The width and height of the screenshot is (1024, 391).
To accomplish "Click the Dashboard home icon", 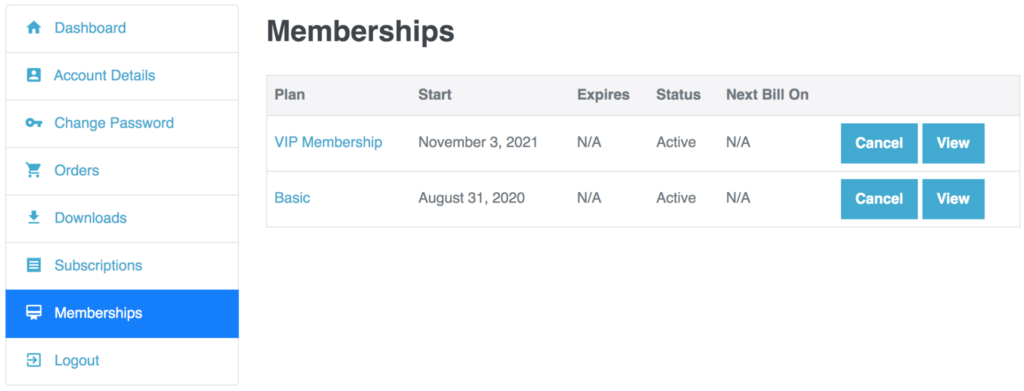I will [x=33, y=28].
